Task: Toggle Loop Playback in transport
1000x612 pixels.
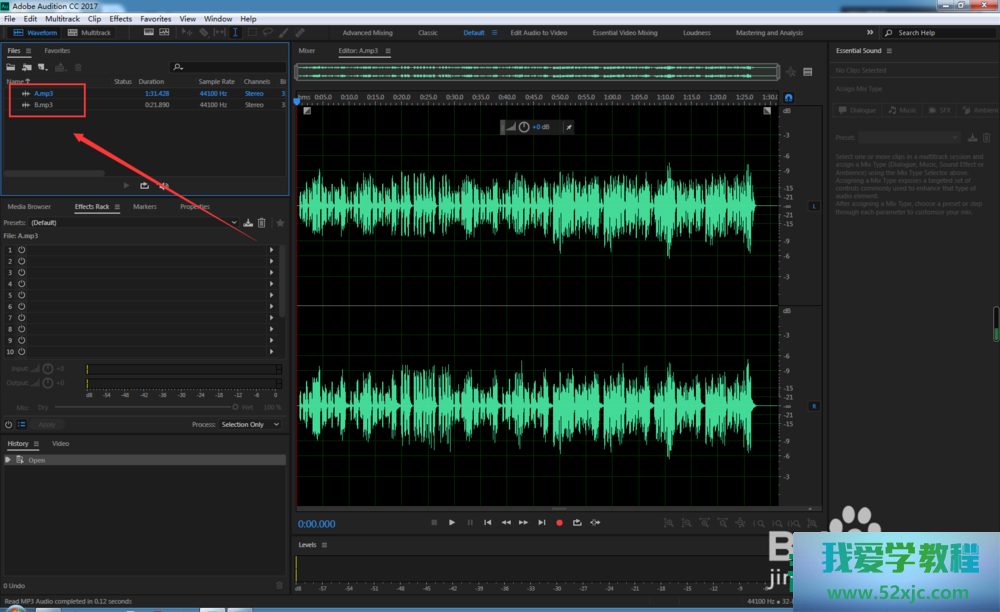Action: (577, 522)
